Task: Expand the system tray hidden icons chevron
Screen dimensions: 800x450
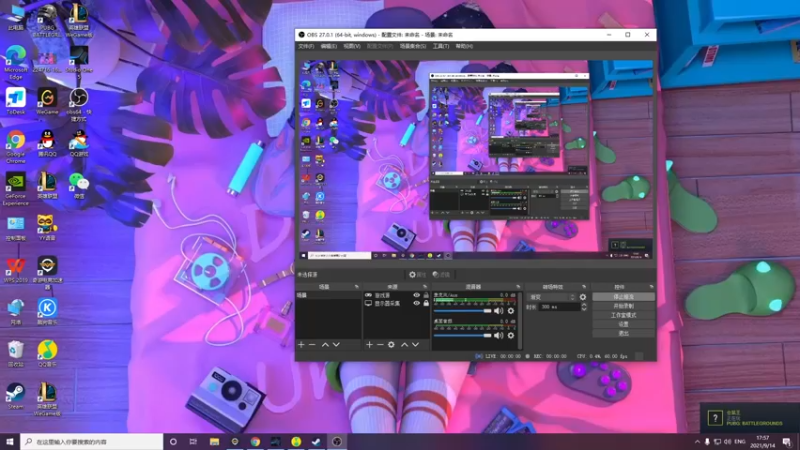Action: pyautogui.click(x=697, y=442)
